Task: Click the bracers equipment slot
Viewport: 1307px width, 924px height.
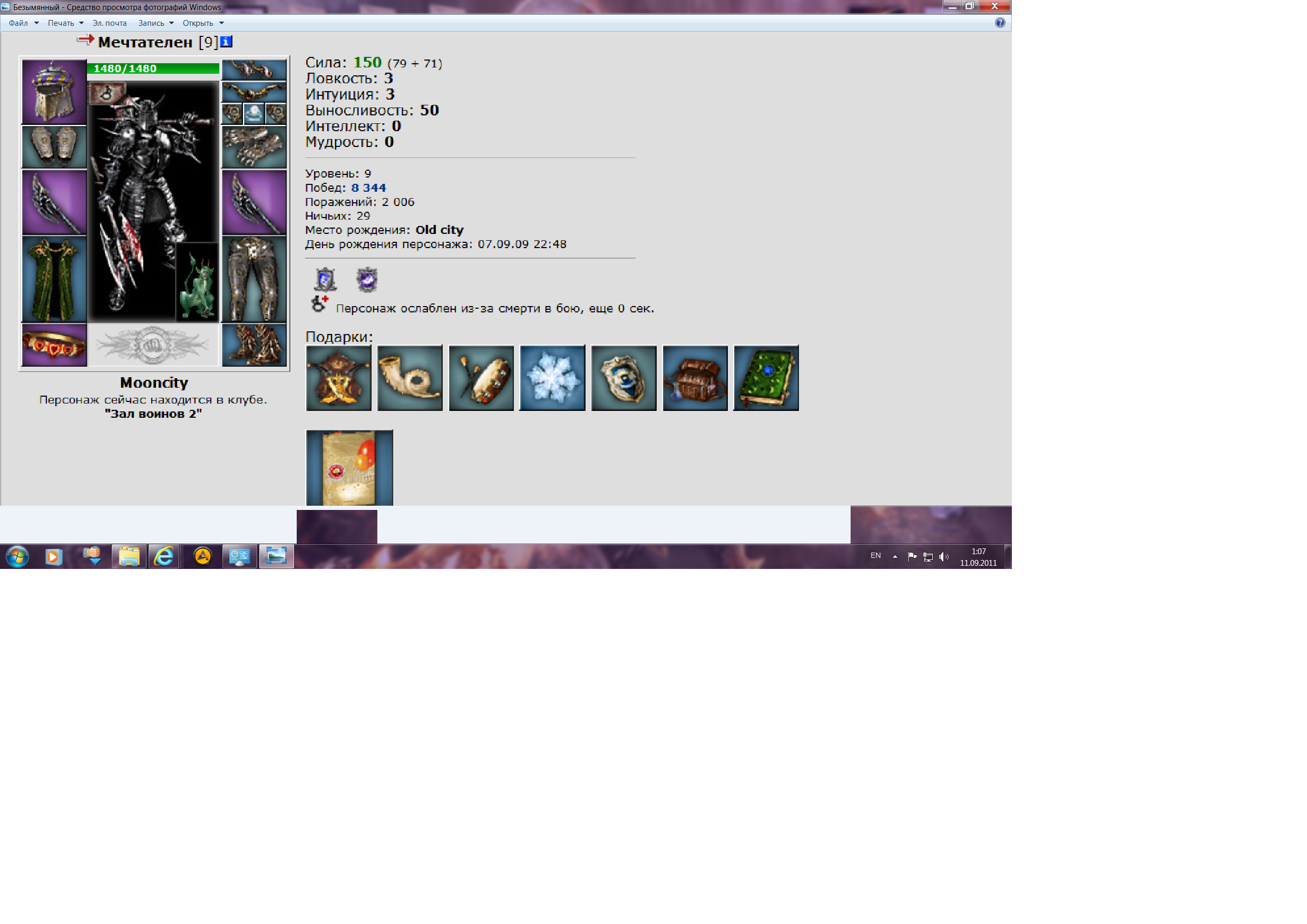Action: (x=54, y=147)
